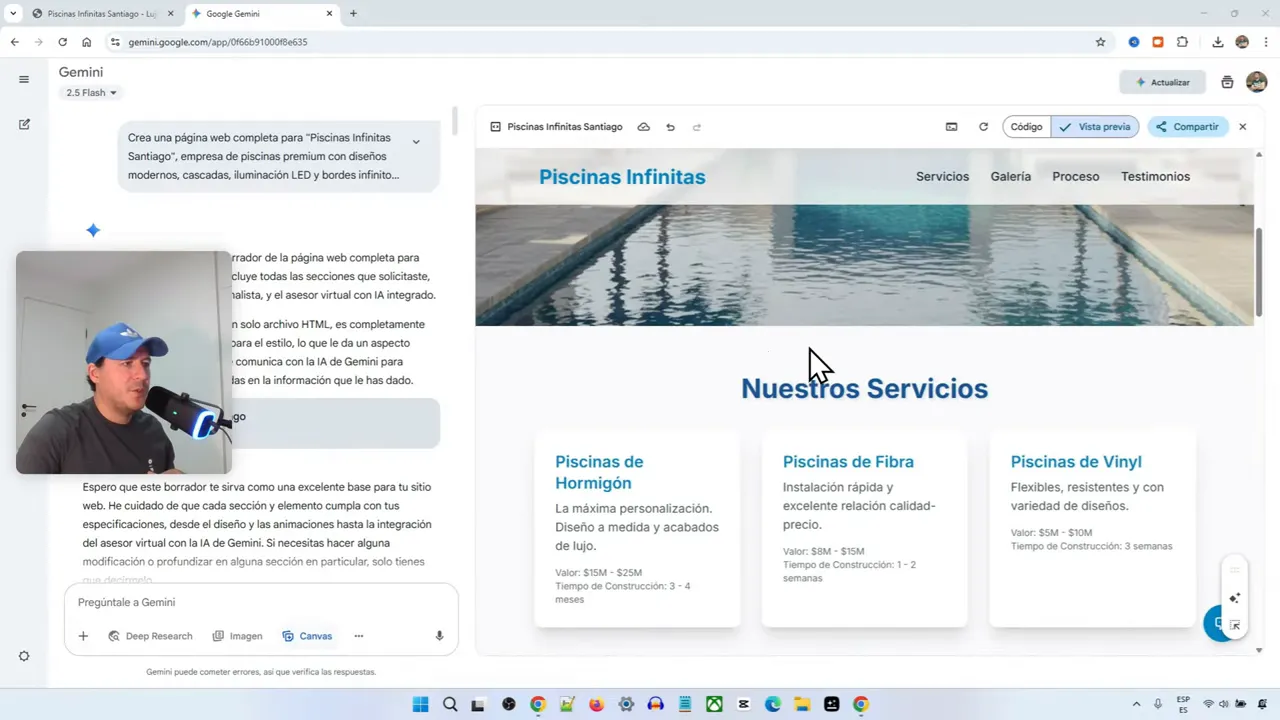
Task: Open the sidebar menu icon
Action: click(24, 79)
